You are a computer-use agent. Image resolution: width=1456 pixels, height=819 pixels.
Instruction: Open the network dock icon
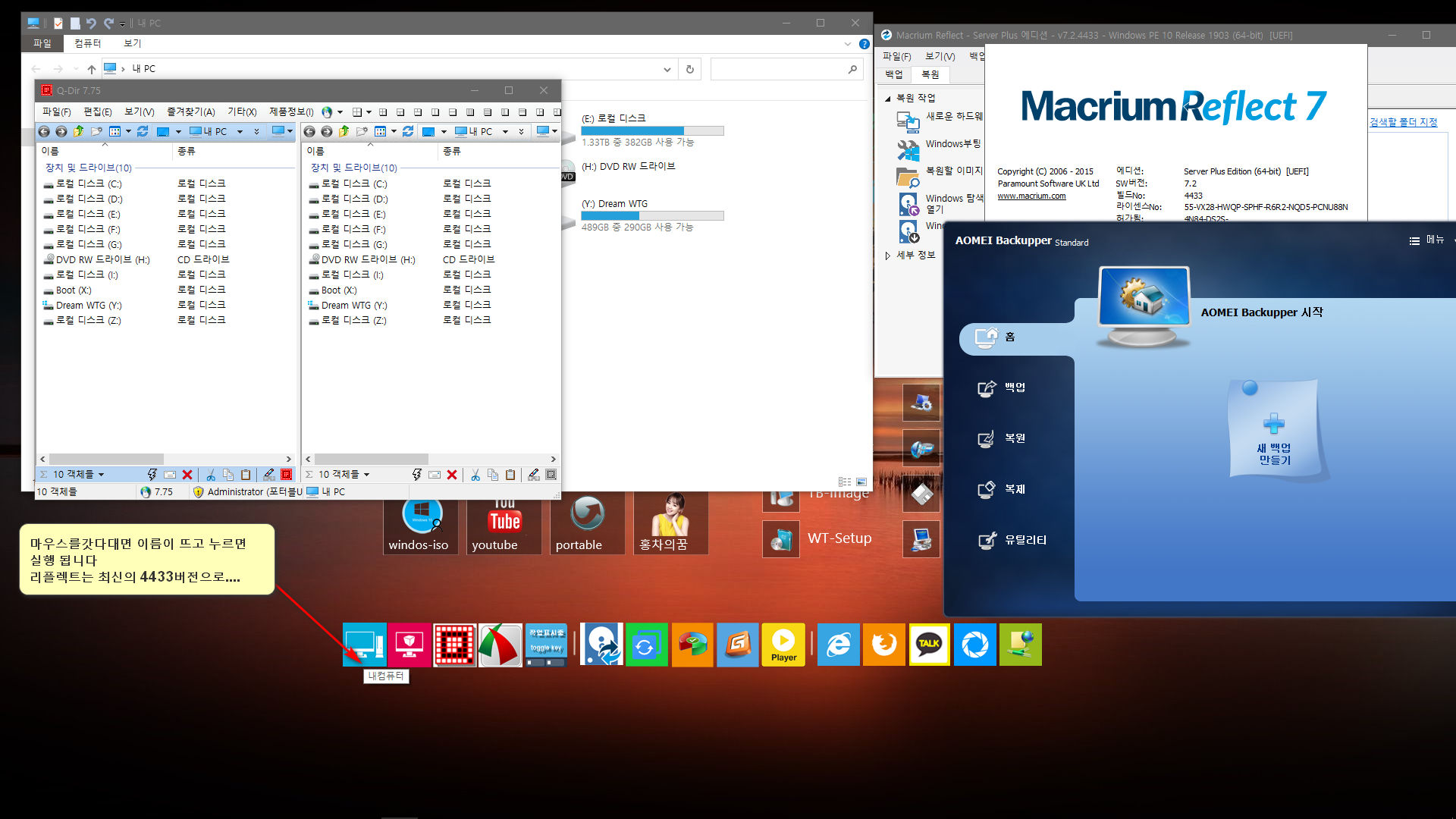(x=1021, y=645)
